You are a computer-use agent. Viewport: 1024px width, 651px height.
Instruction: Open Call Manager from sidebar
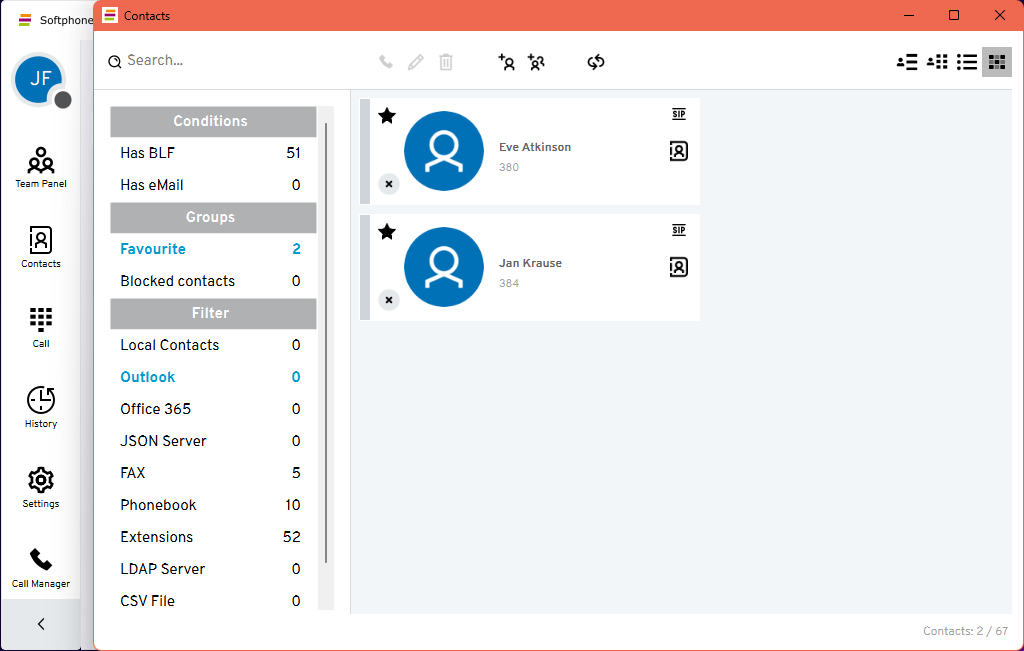point(41,567)
